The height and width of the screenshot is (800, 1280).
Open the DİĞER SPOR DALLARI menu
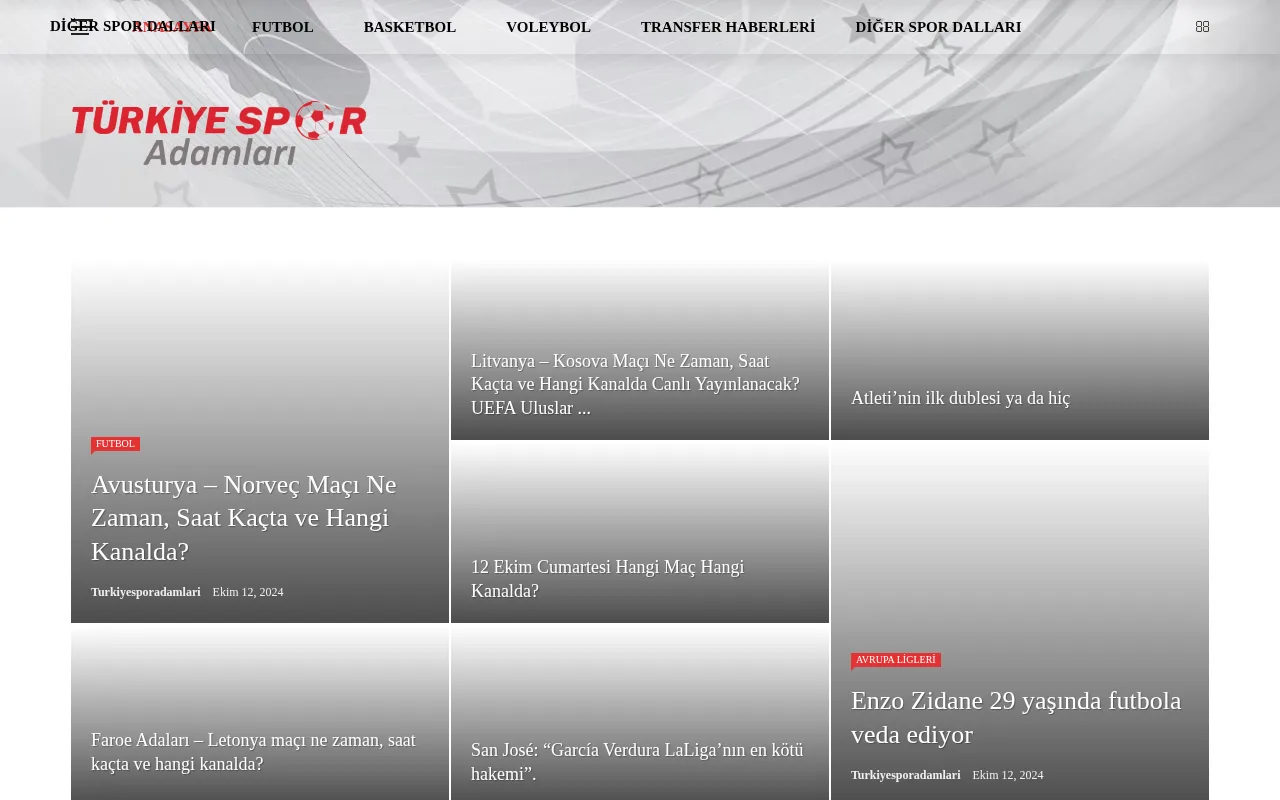(x=938, y=27)
